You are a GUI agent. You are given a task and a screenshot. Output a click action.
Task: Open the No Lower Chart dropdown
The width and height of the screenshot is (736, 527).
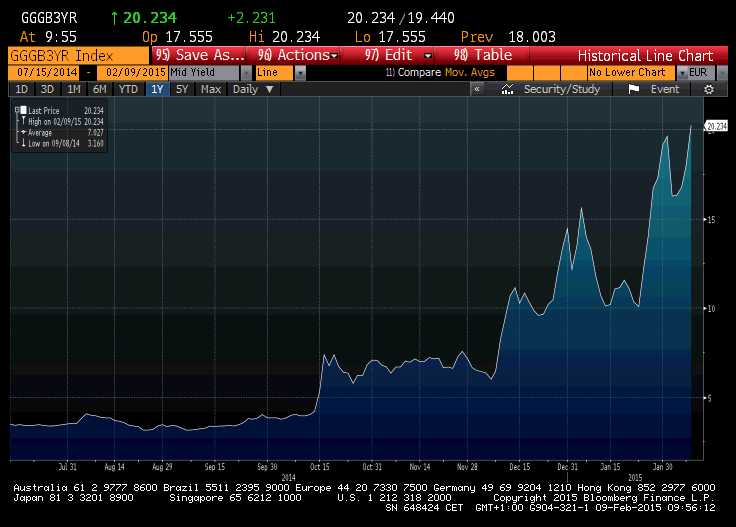tap(682, 73)
